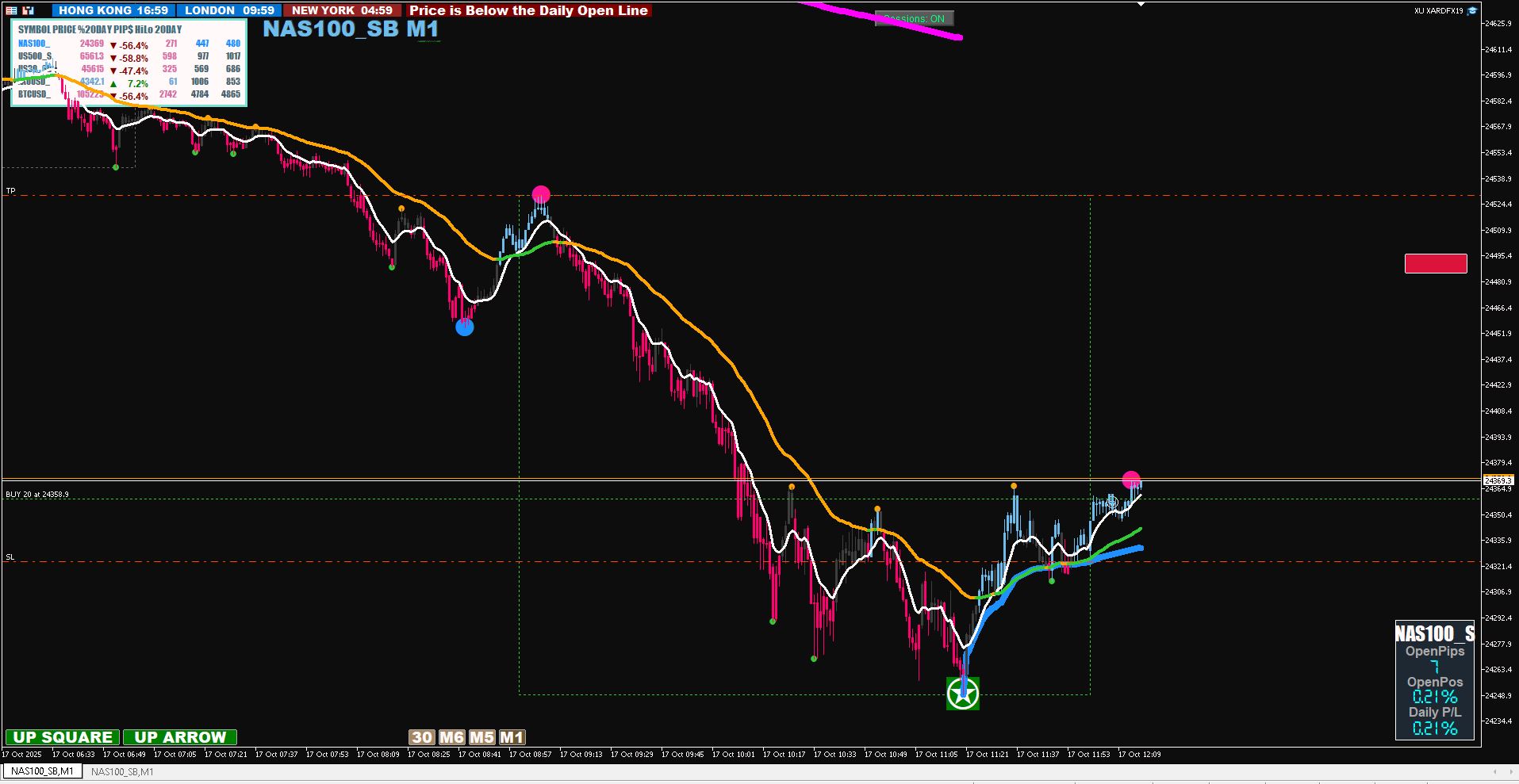Click the 'Price is Below the Daily Open Line' label

(x=529, y=10)
